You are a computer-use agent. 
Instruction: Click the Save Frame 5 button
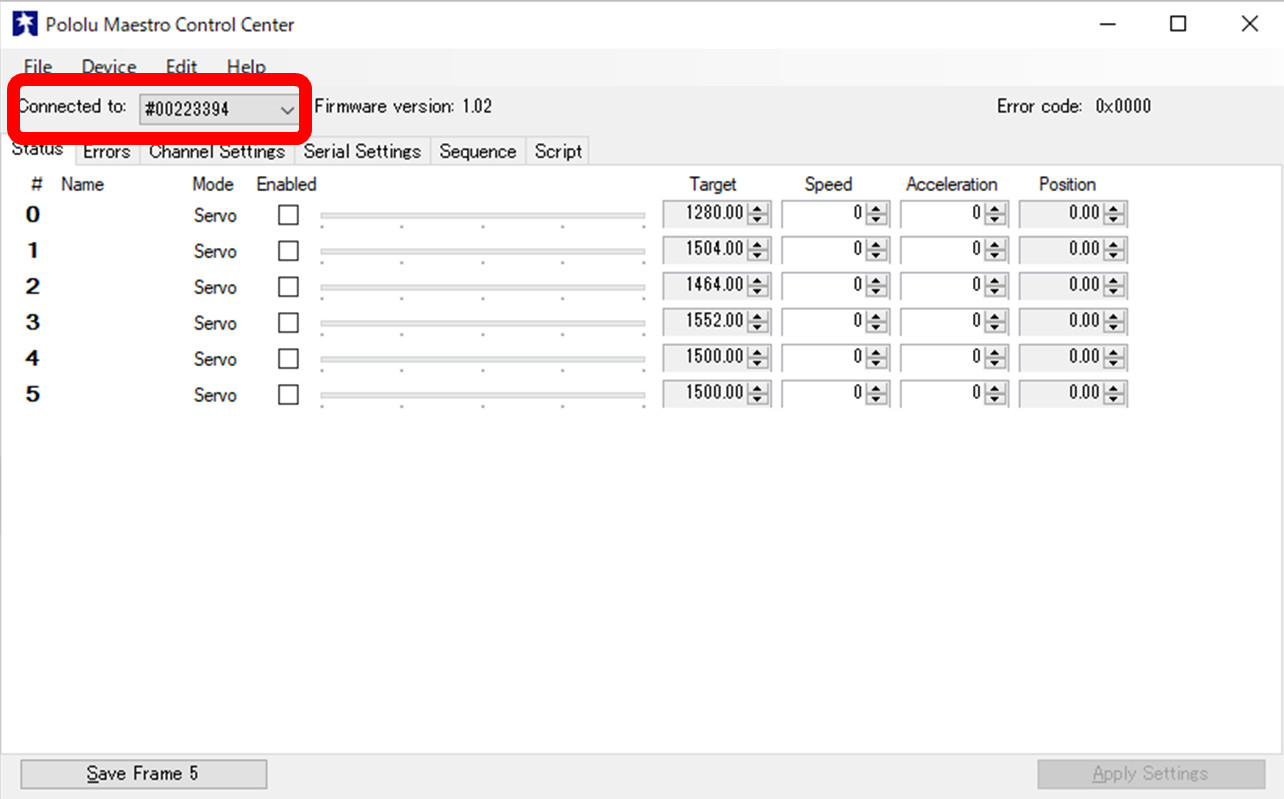pyautogui.click(x=144, y=773)
